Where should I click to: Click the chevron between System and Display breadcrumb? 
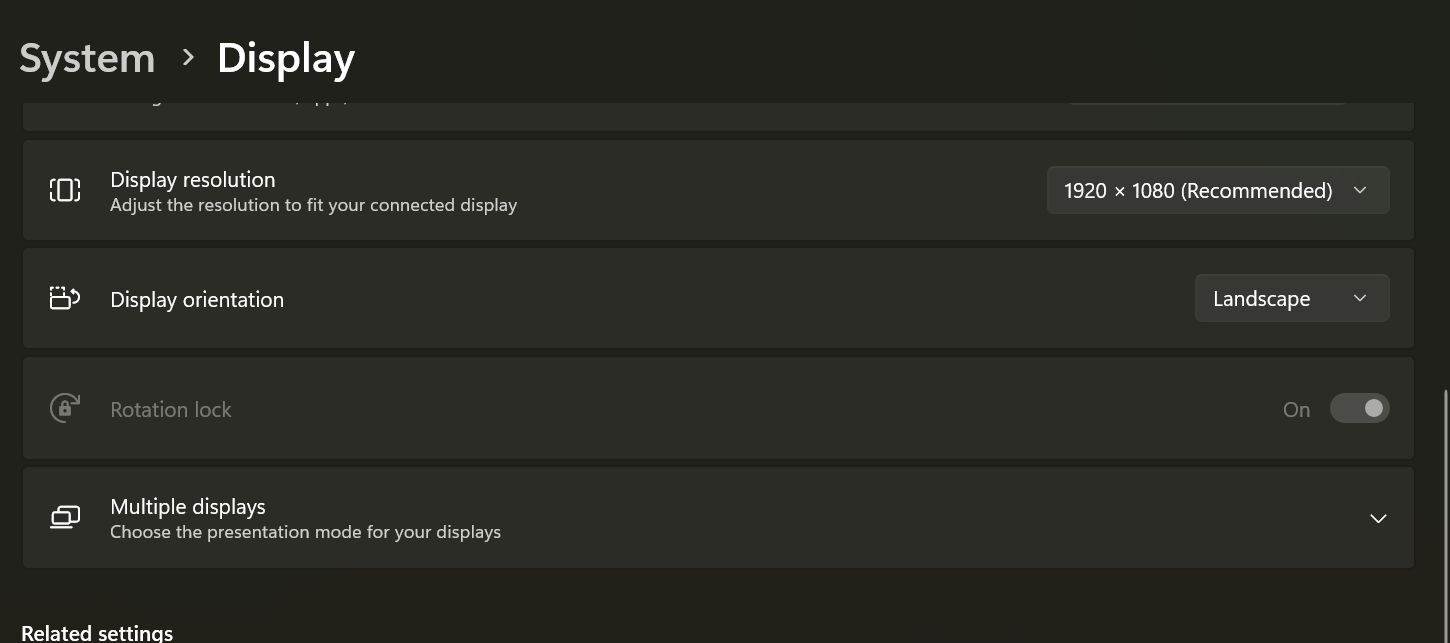coord(187,59)
